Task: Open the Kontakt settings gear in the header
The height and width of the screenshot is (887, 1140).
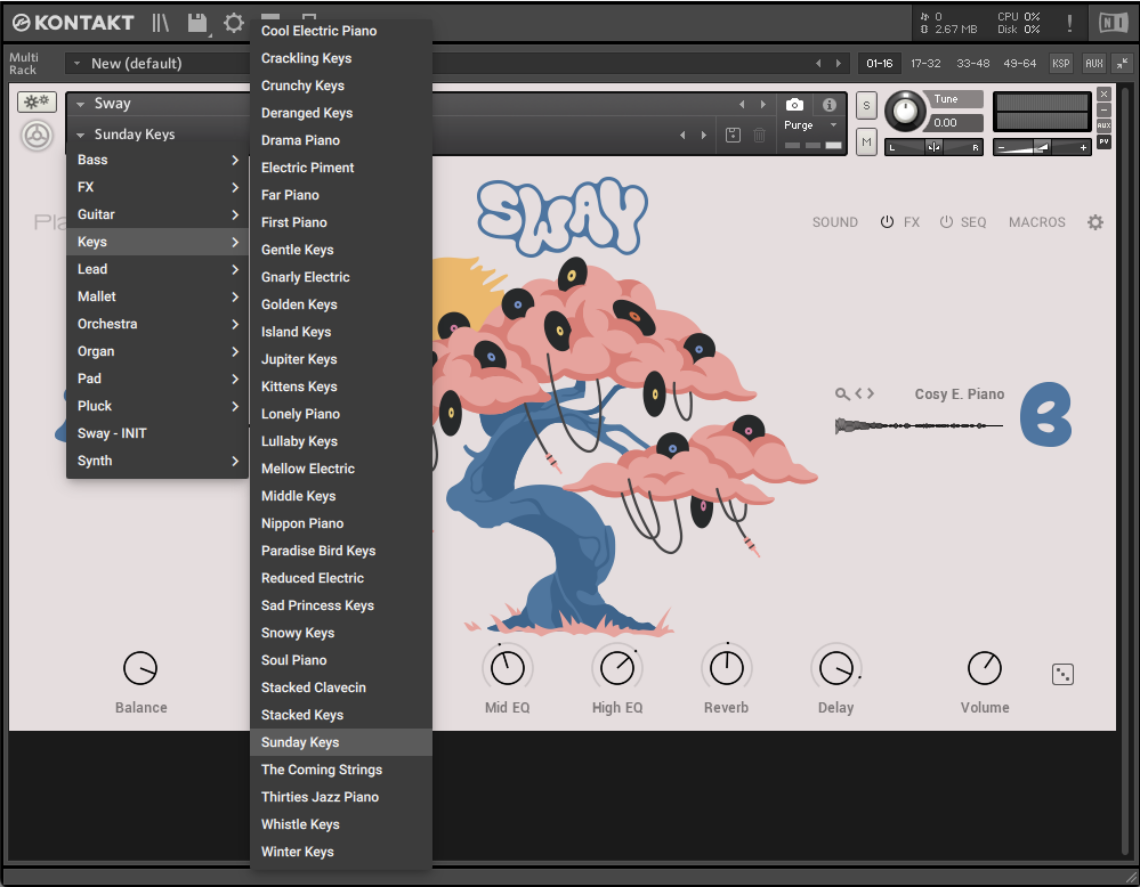Action: [x=232, y=22]
